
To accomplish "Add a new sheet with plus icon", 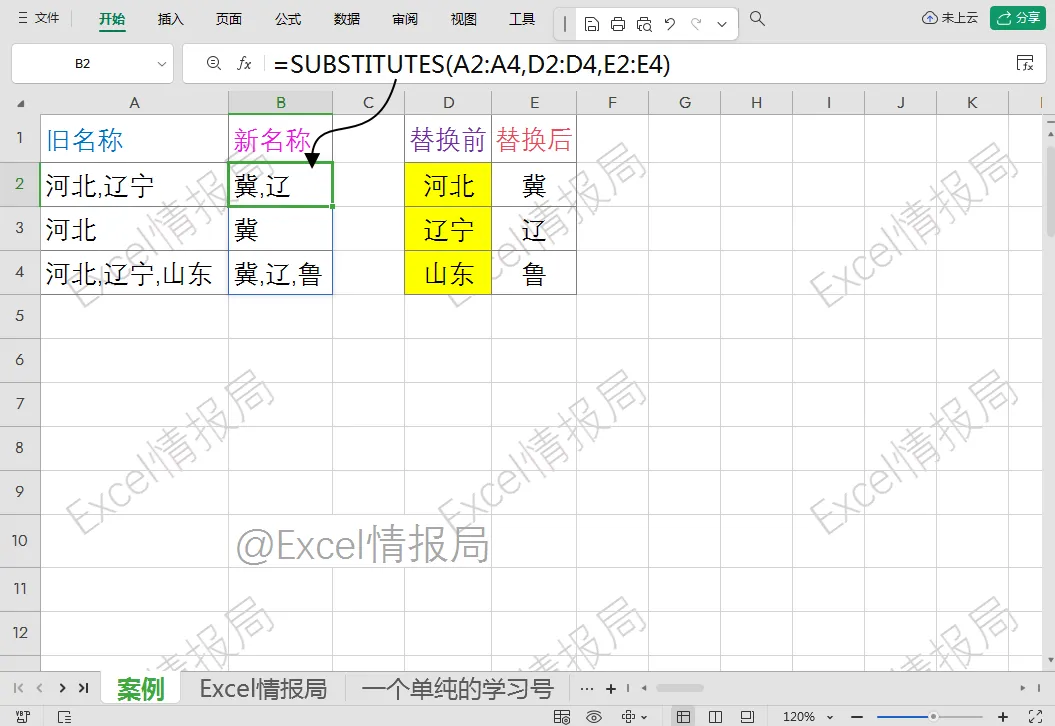I will pyautogui.click(x=611, y=688).
